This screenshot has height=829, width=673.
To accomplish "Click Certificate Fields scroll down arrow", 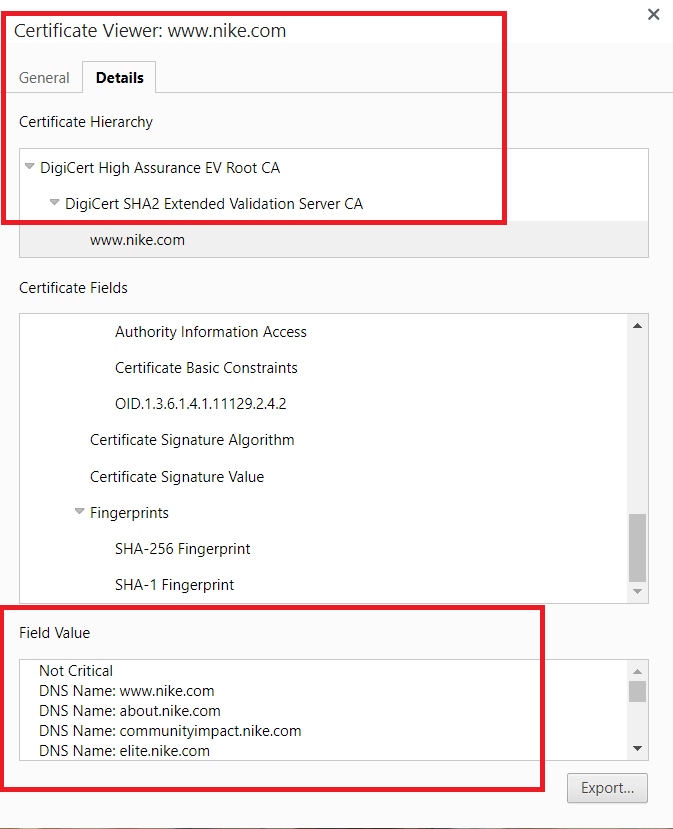I will point(638,592).
